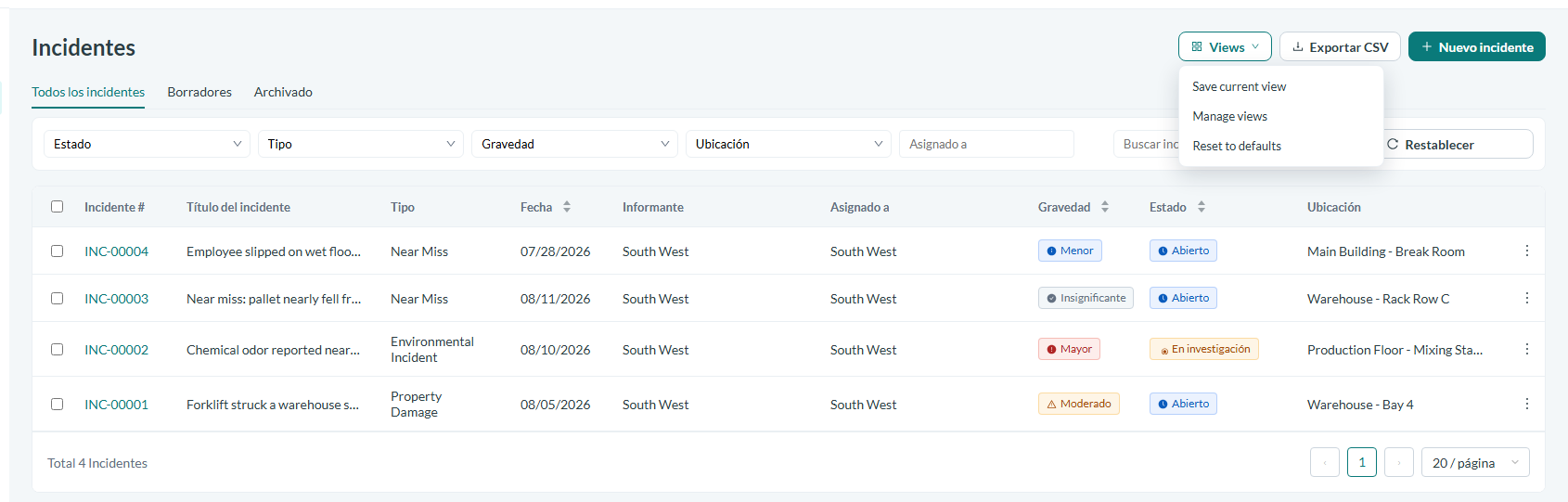Open the Gravedad filter dropdown
The width and height of the screenshot is (1568, 502).
pos(574,144)
